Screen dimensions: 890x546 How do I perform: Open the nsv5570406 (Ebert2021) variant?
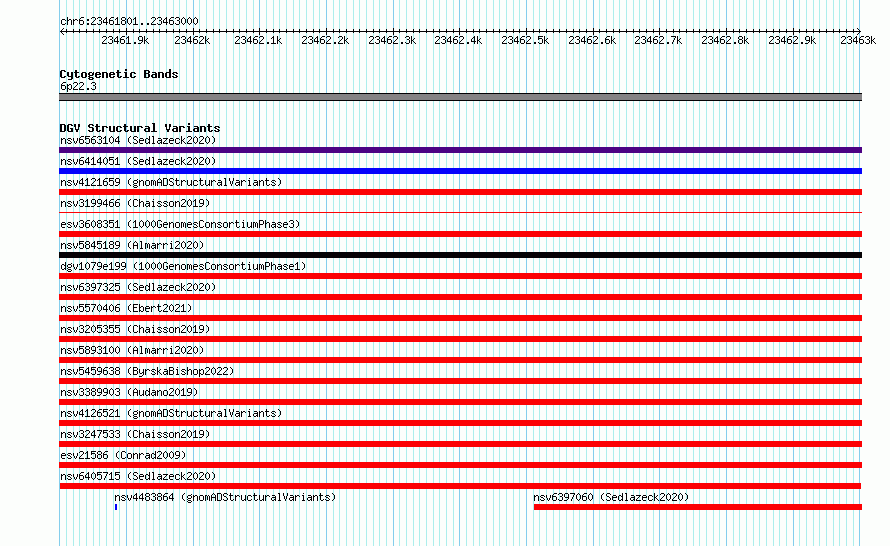pos(126,308)
